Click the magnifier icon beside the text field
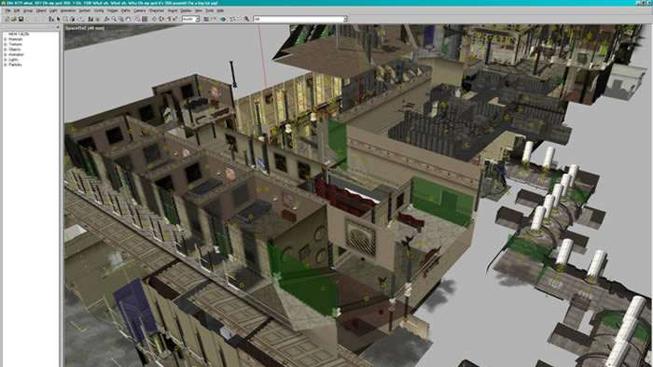This screenshot has height=367, width=653. (x=247, y=19)
